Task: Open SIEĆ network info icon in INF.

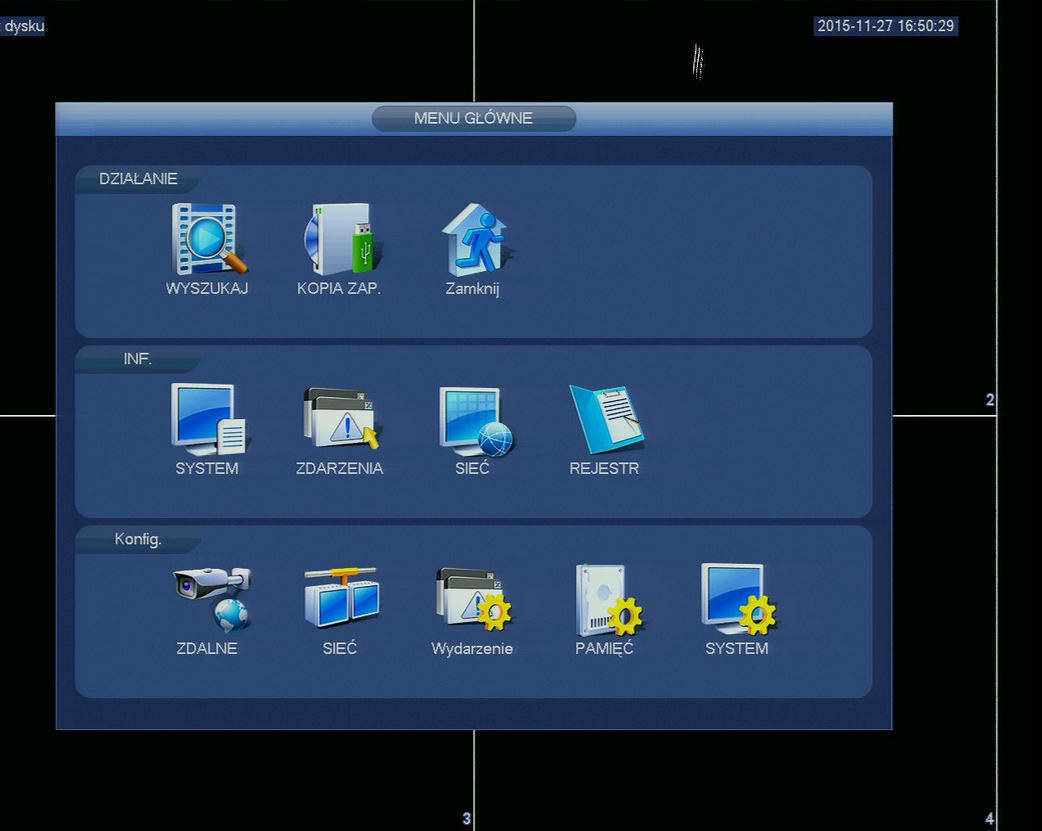Action: pyautogui.click(x=473, y=420)
